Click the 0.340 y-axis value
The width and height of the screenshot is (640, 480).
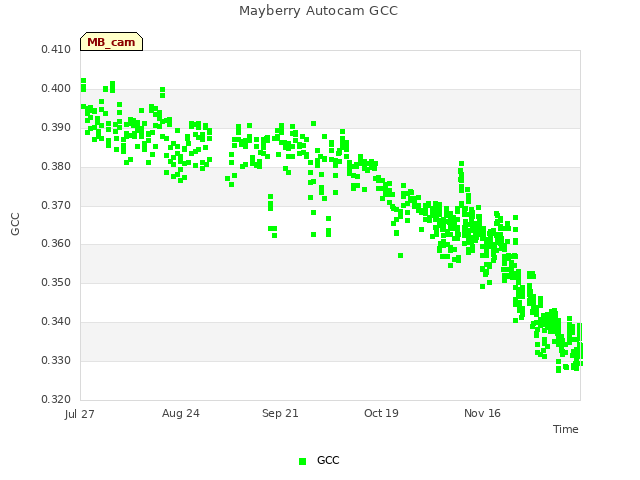point(56,322)
